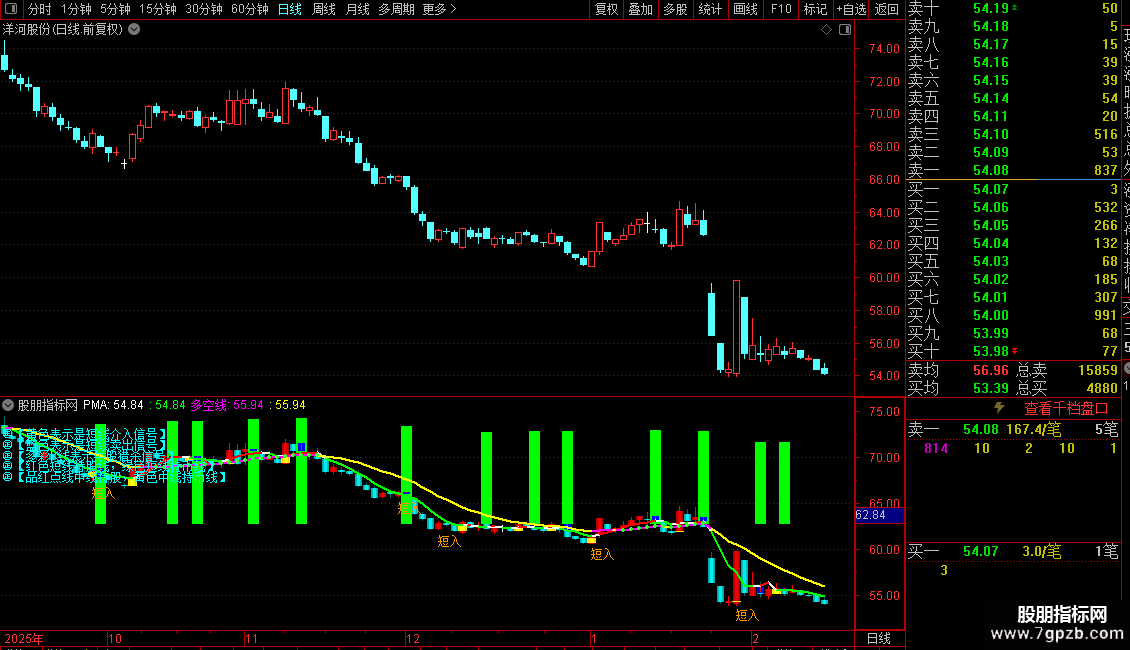Click the month 11 marker on time axis
Screen dimensions: 1130x650
coord(251,638)
